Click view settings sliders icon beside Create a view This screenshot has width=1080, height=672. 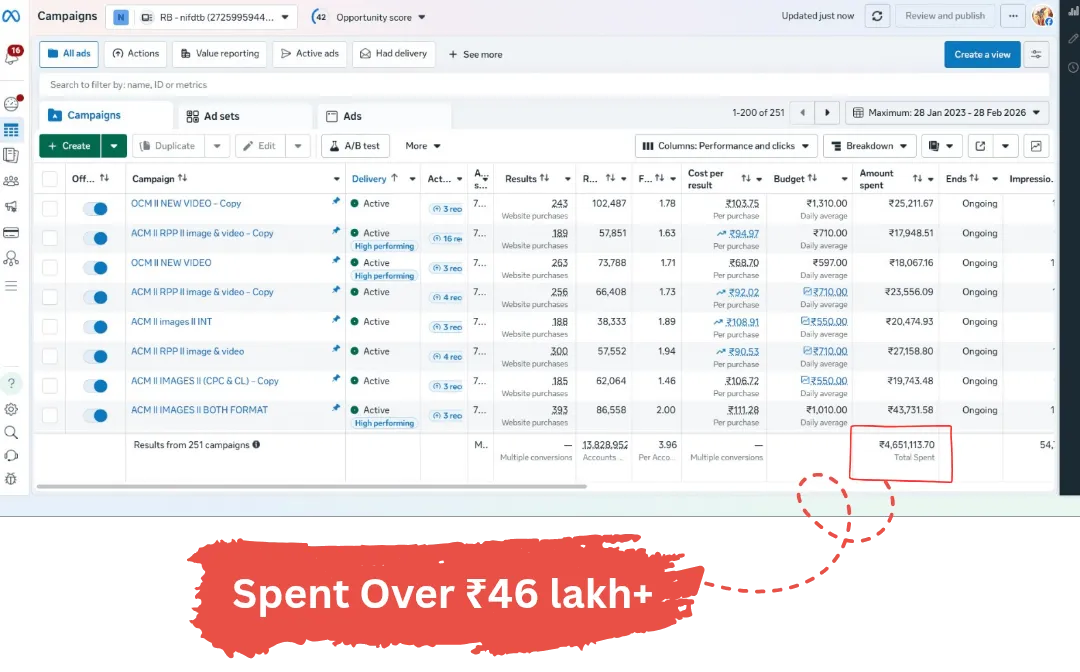click(x=1036, y=54)
